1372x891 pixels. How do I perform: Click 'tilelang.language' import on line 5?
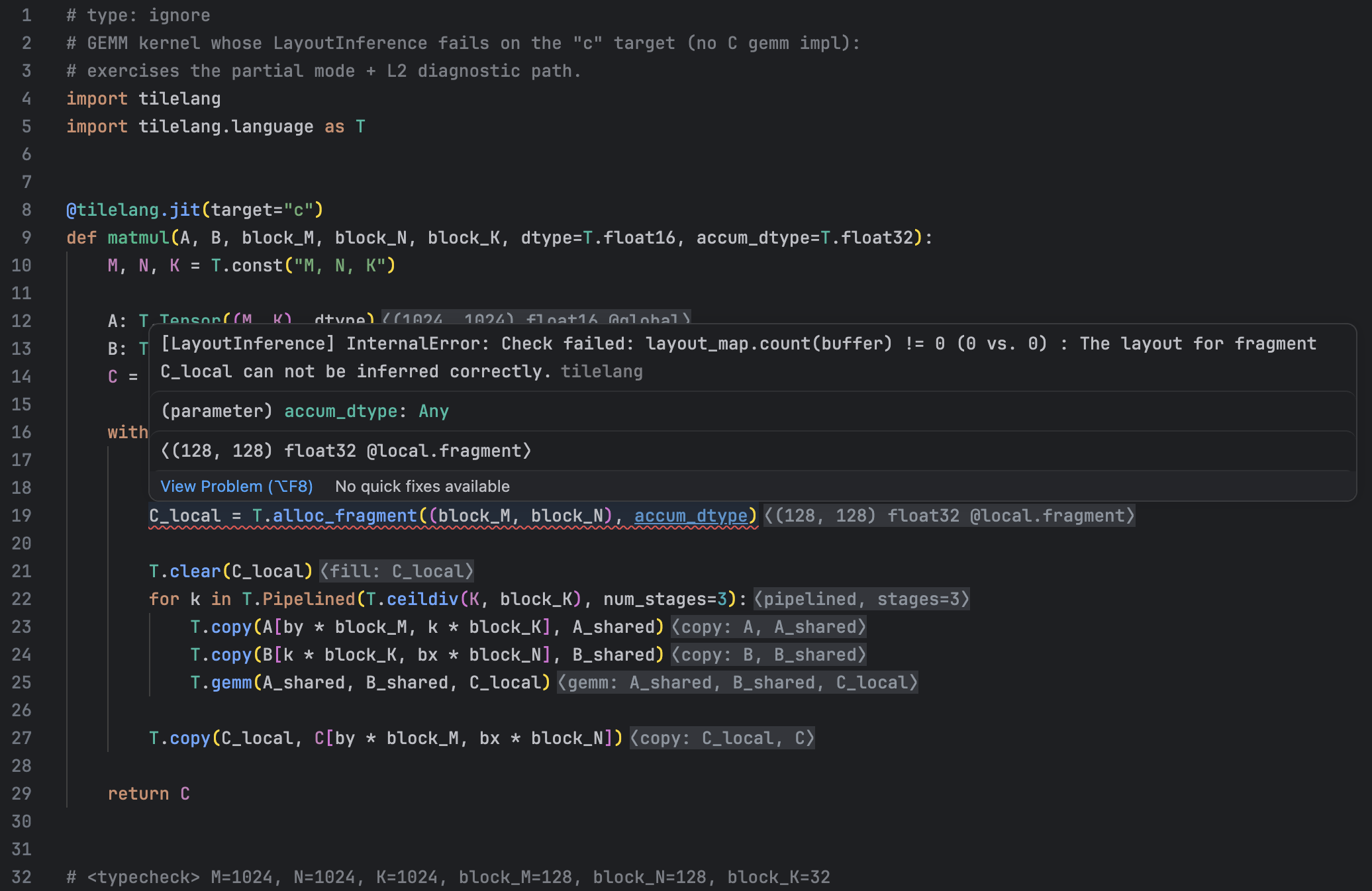pyautogui.click(x=226, y=126)
